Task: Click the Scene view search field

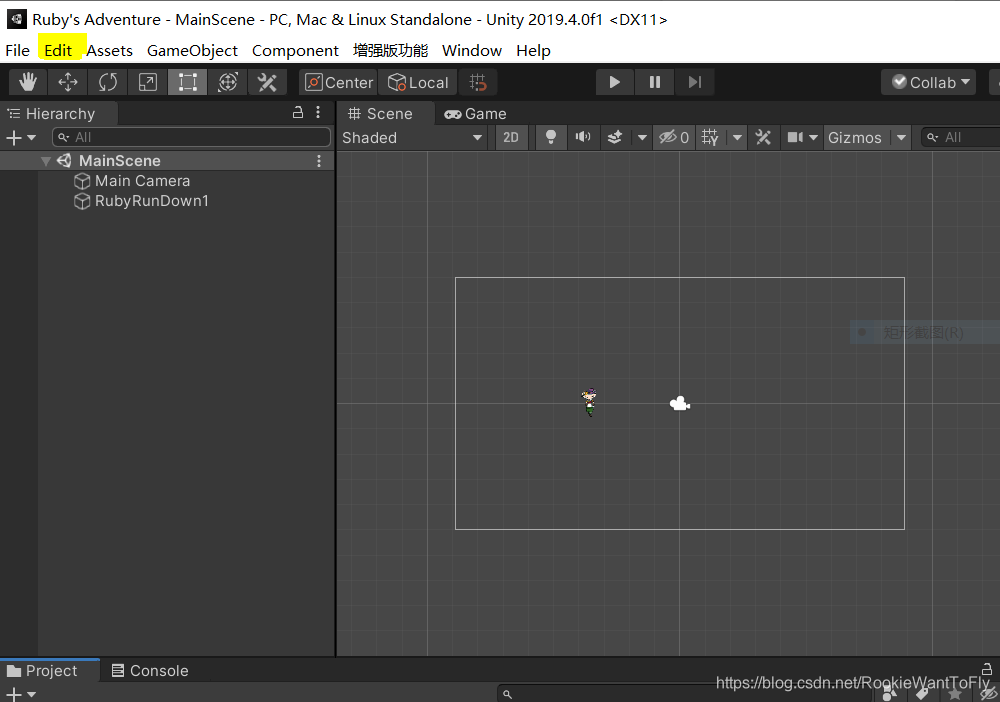Action: coord(960,137)
